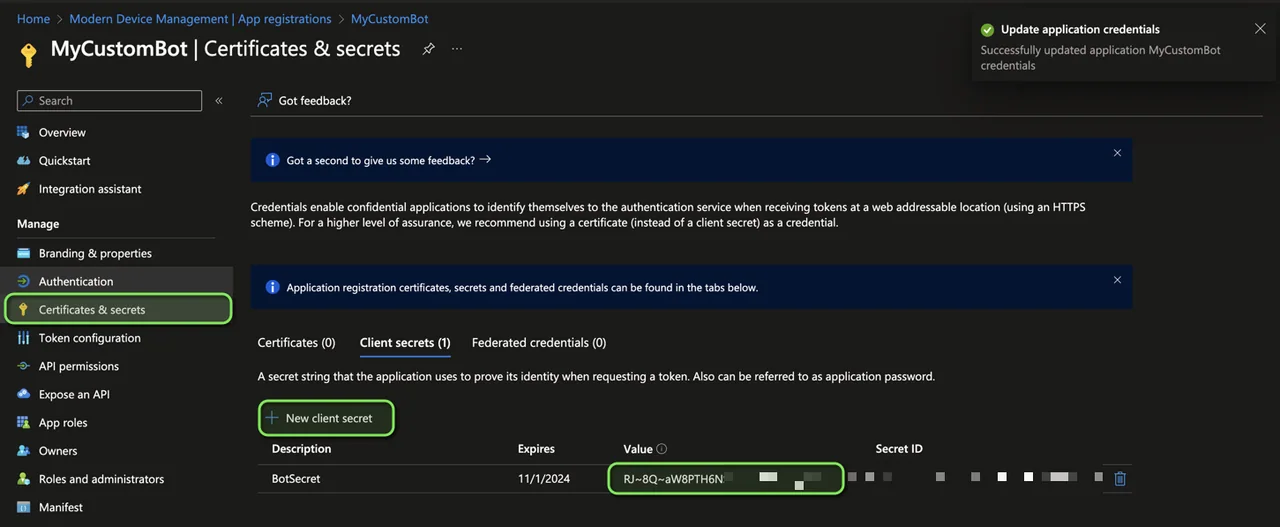Screen dimensions: 1280x527
Task: Open Expose an API menu item
Action: coord(74,395)
